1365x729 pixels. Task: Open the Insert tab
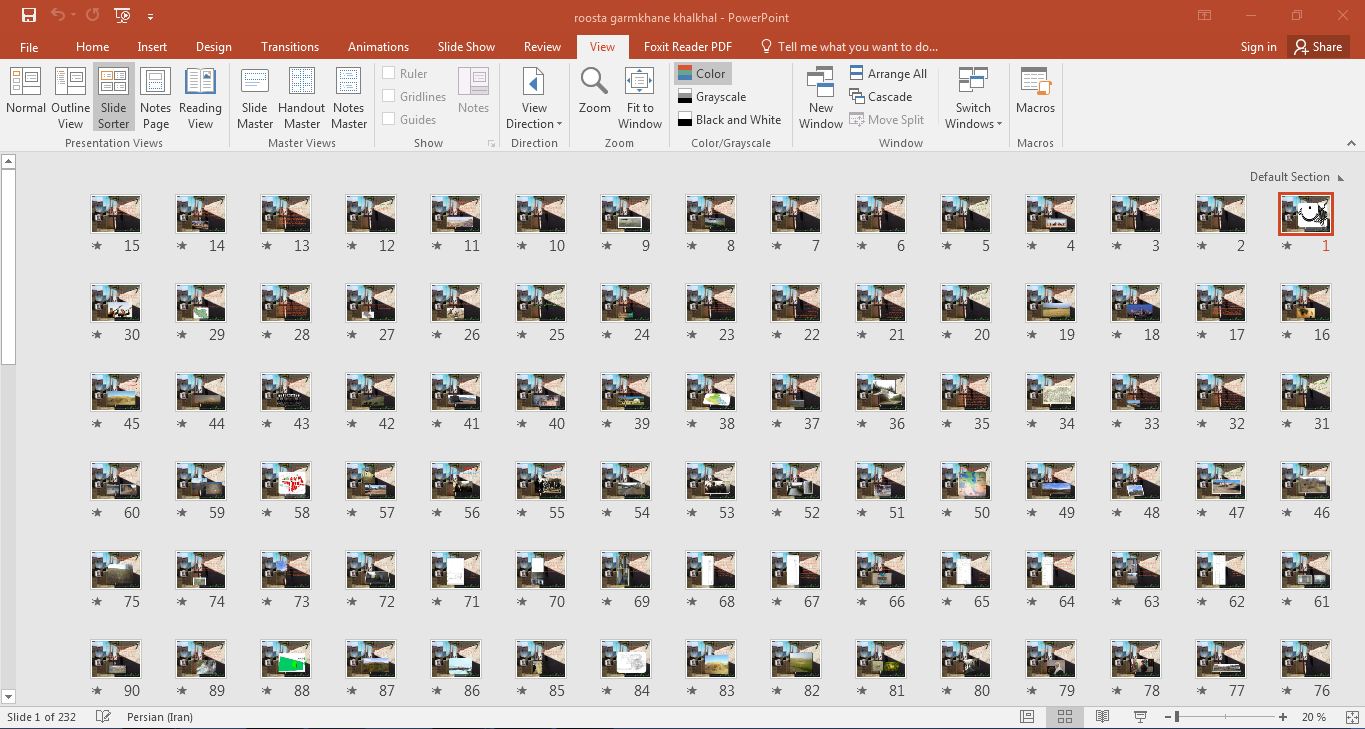(152, 47)
